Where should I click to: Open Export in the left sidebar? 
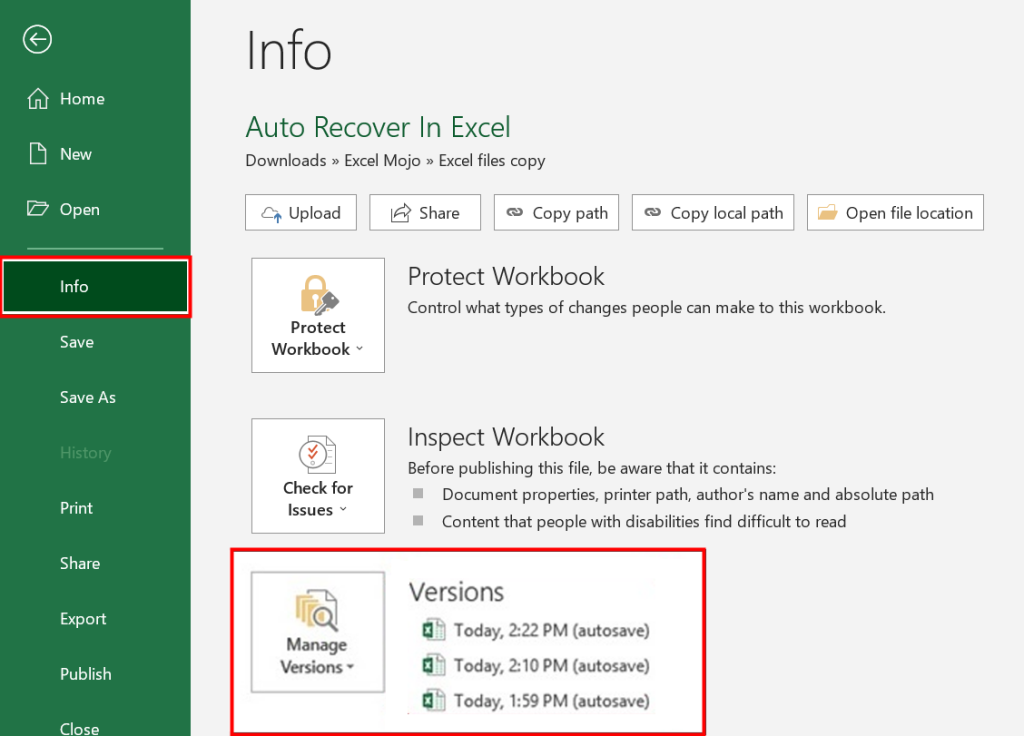pos(83,619)
